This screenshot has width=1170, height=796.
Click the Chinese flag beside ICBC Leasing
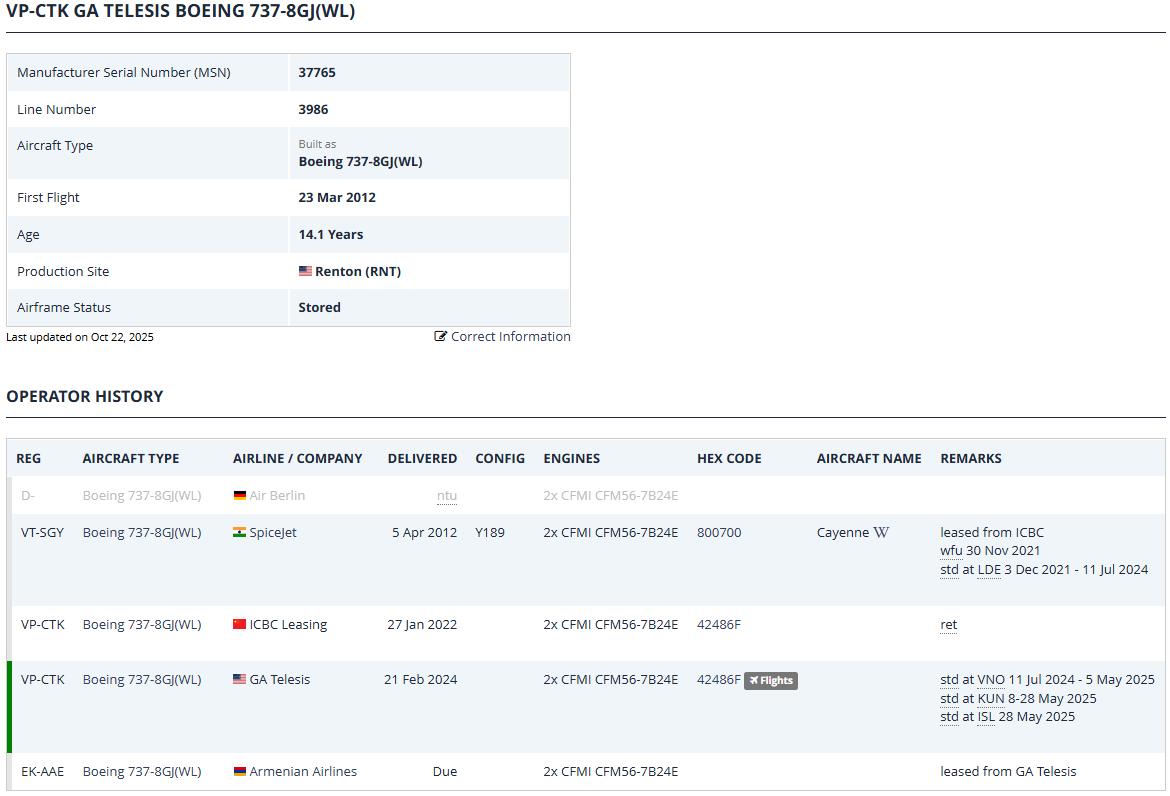239,625
